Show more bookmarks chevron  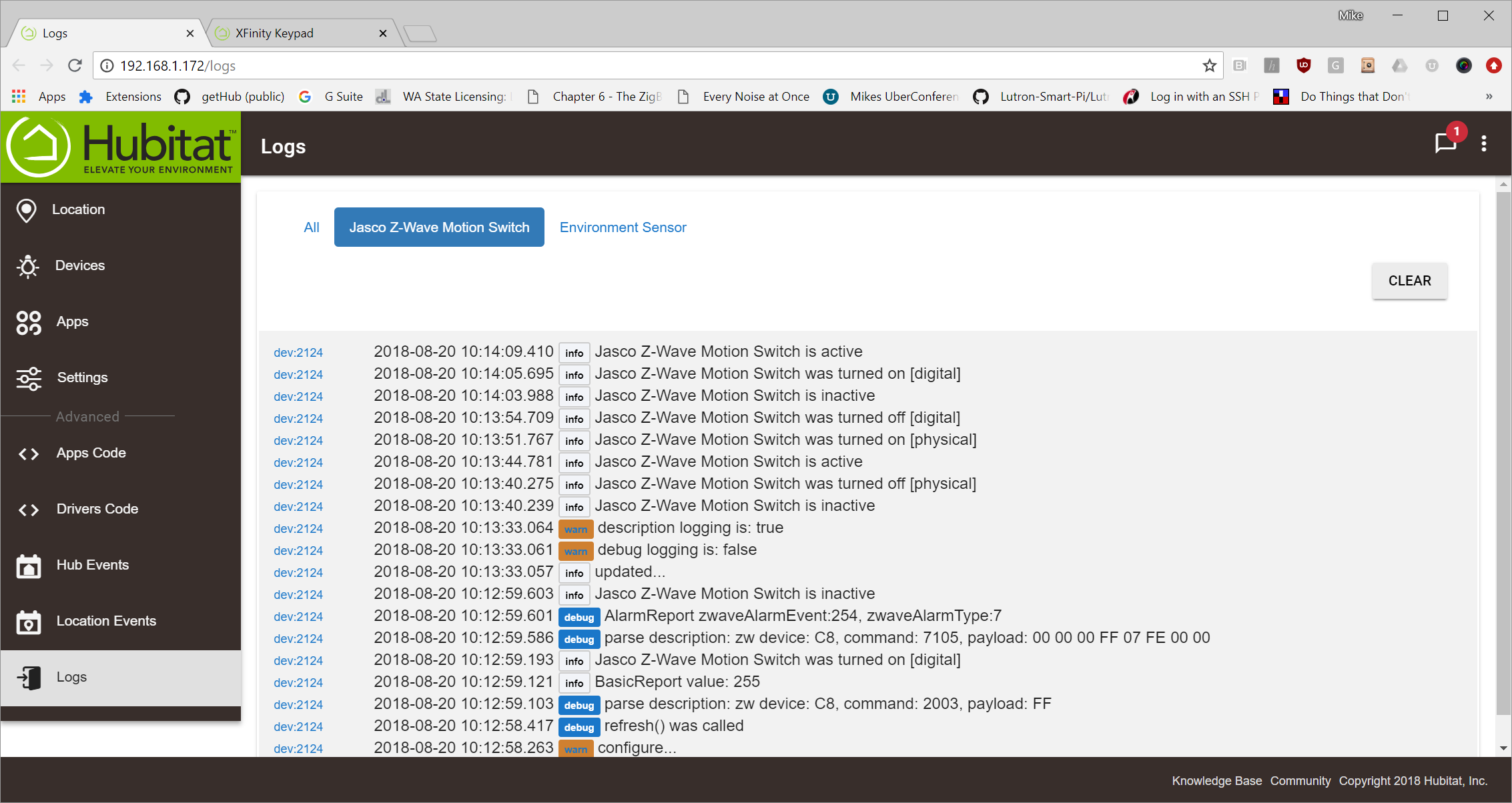[x=1489, y=97]
